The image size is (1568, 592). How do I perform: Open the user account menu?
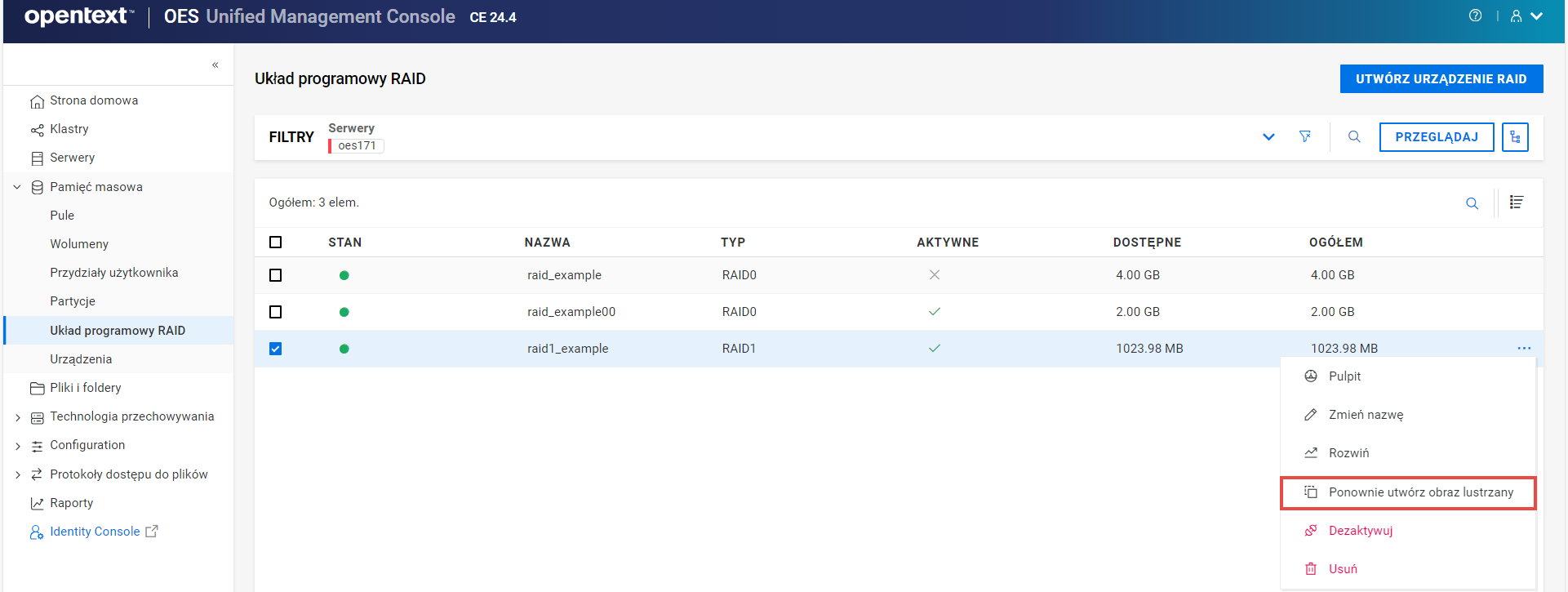1526,16
